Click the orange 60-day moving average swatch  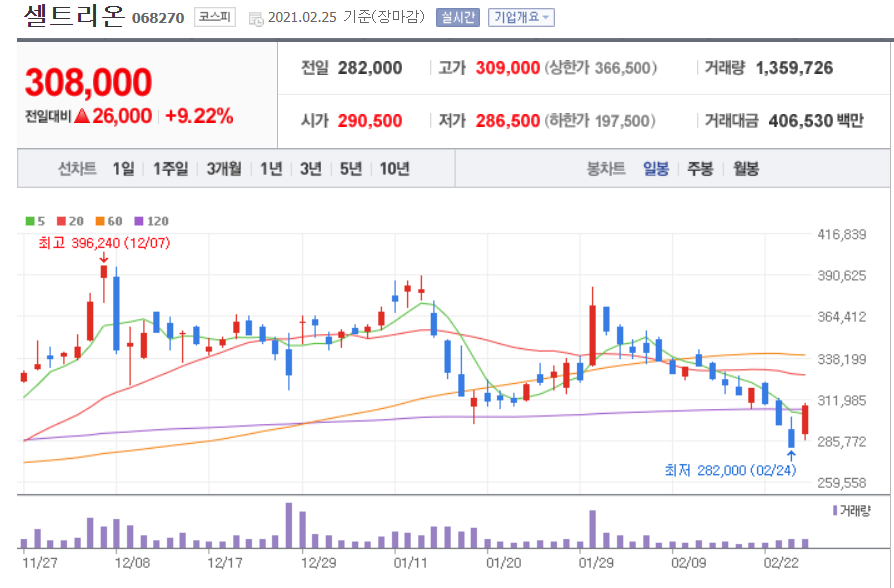click(100, 221)
